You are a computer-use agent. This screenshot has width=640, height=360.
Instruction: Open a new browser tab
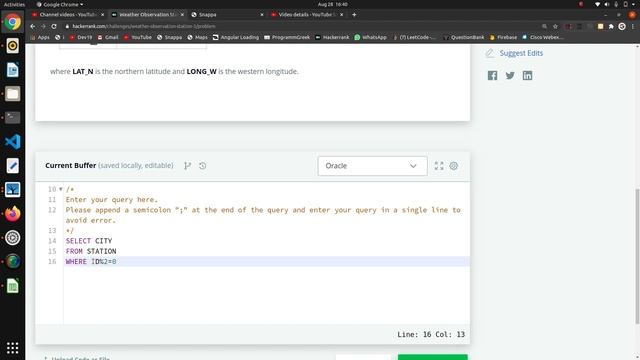click(x=354, y=15)
